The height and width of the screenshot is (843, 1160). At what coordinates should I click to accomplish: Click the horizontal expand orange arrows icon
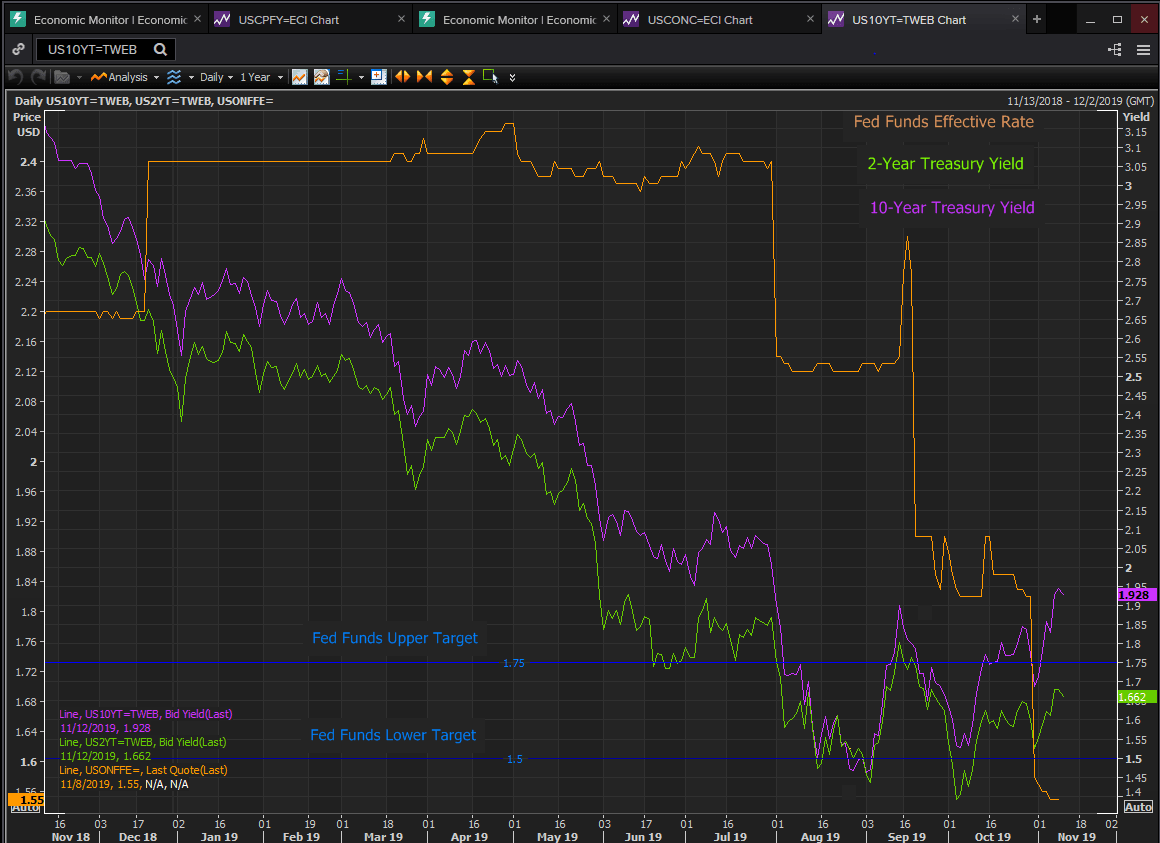pos(402,77)
